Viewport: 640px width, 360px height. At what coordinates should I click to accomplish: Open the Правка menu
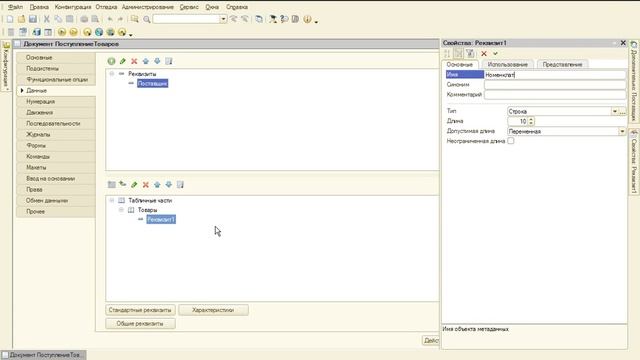point(39,7)
